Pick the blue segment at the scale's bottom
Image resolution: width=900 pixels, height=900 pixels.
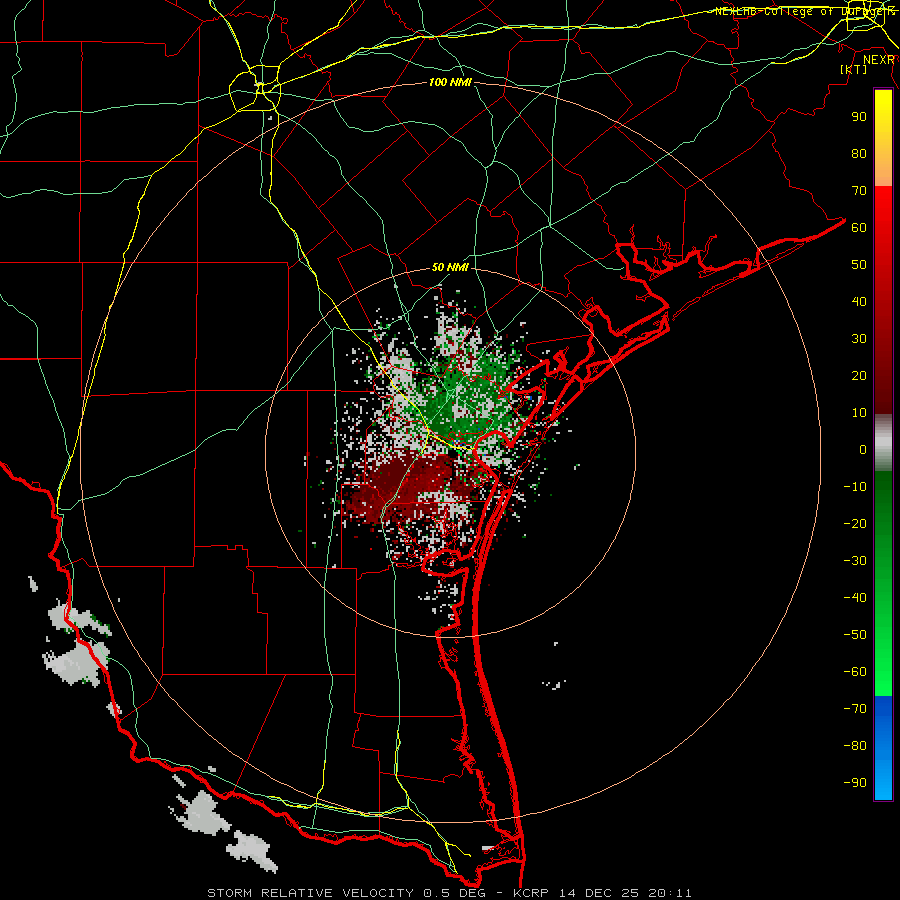coord(883,747)
